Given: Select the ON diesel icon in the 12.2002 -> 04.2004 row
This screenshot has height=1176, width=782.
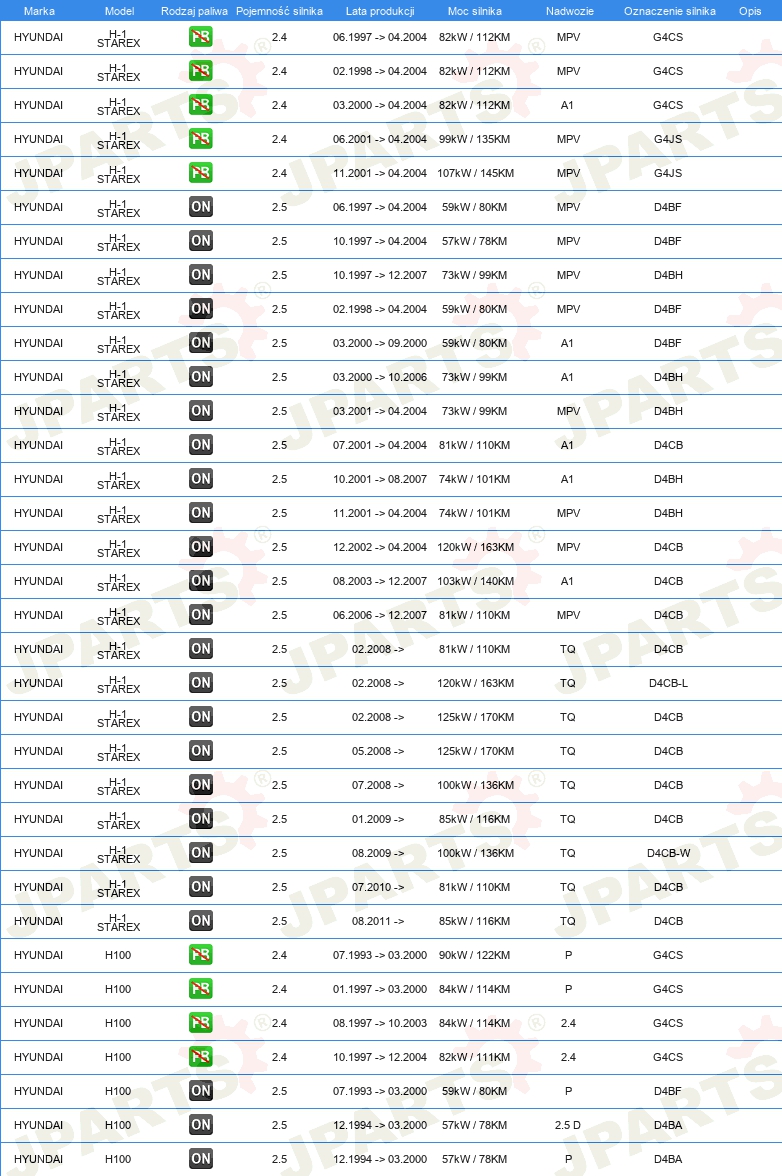Looking at the screenshot, I should pos(200,547).
